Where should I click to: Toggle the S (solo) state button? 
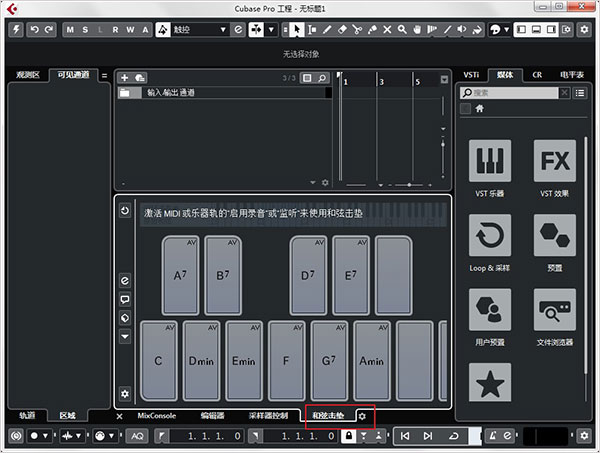point(85,30)
